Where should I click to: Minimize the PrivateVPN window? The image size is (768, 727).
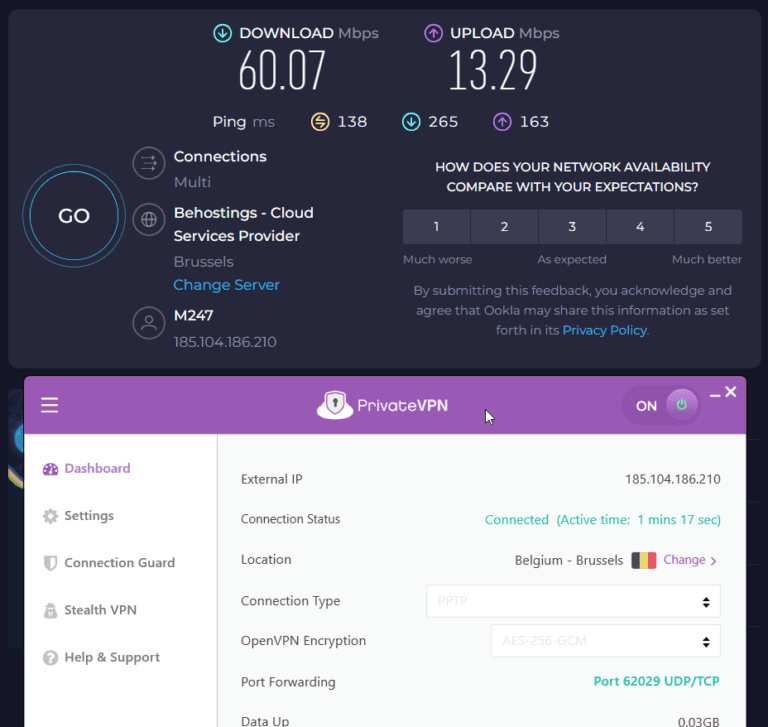(715, 395)
